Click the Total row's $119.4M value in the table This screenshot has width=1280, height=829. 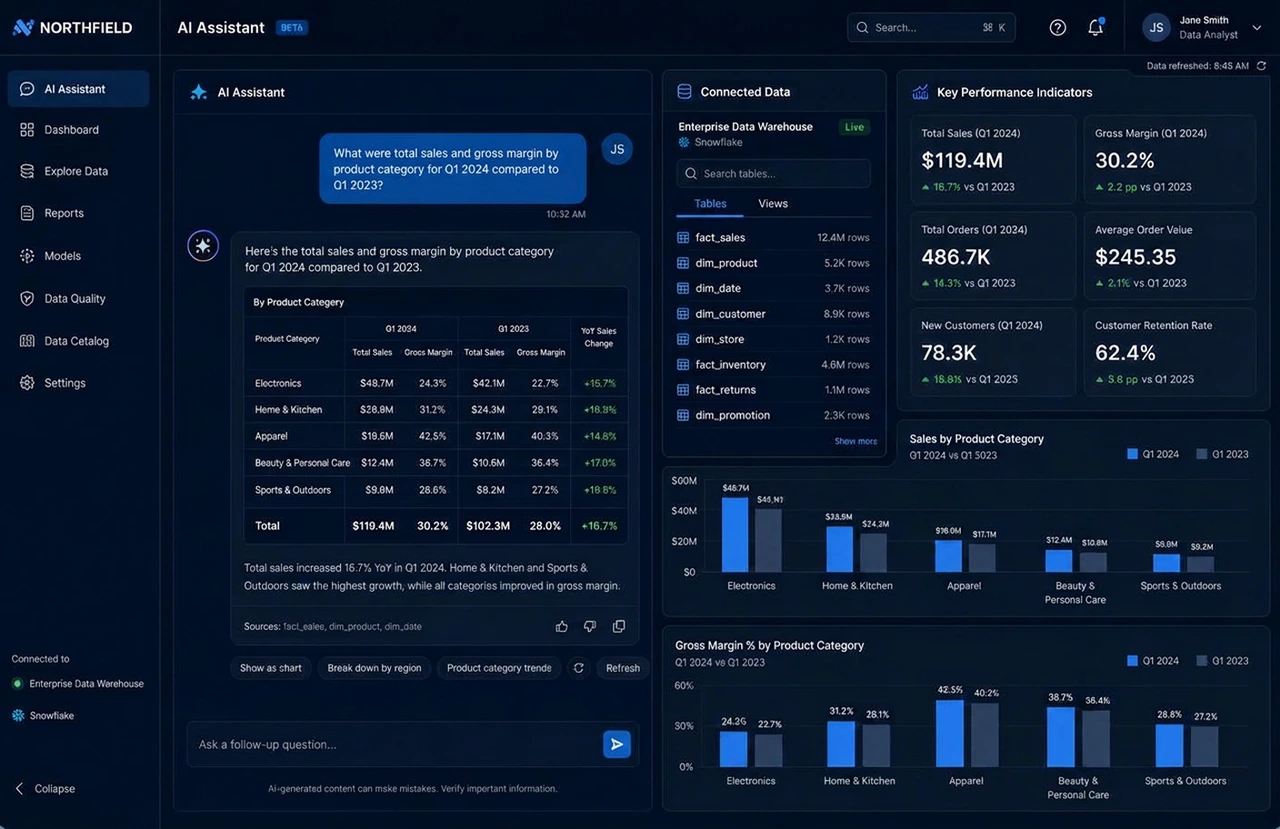373,526
